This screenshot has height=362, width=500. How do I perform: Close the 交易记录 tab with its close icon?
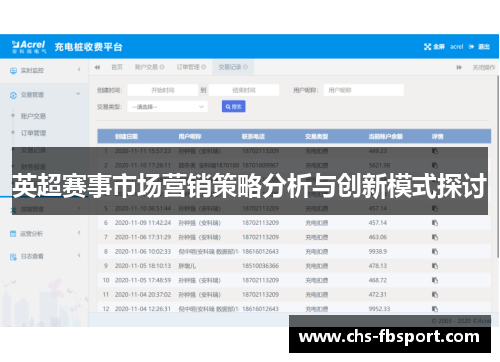245,67
